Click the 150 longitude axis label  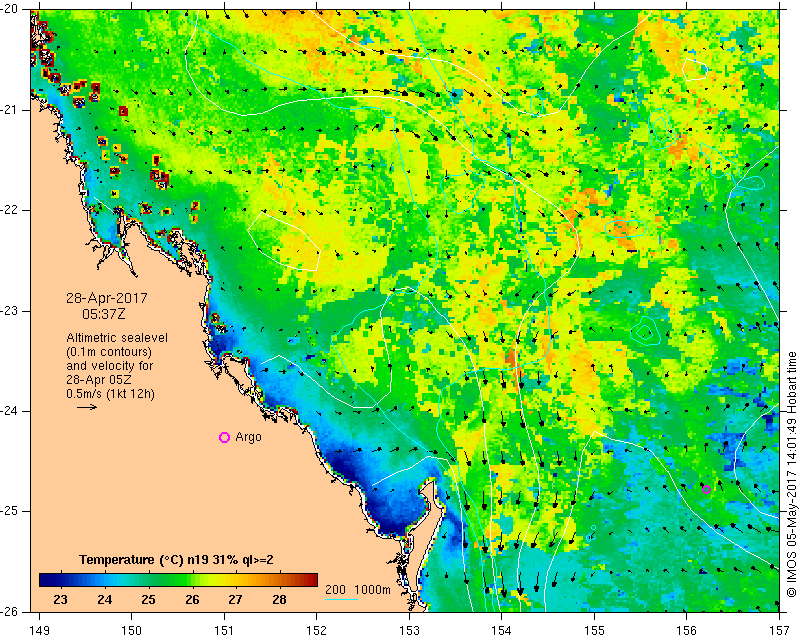click(x=132, y=631)
